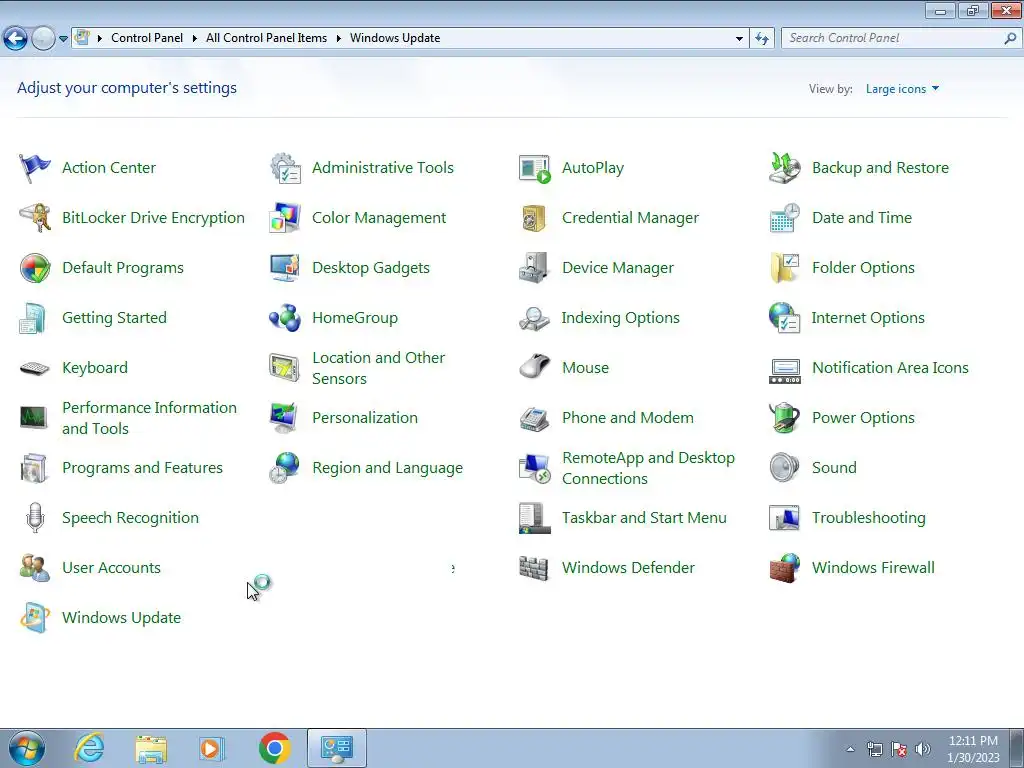Open the Keyboard icon

point(35,368)
